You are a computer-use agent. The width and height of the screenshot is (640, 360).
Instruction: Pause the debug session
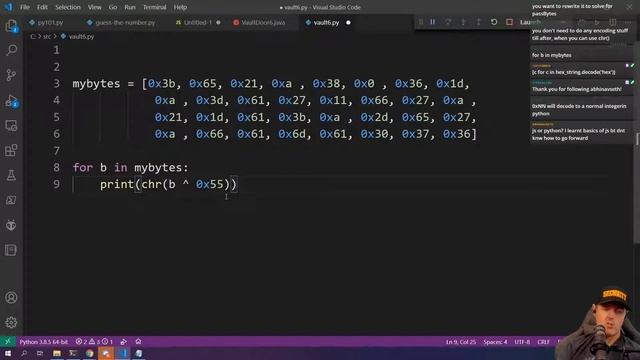tap(433, 22)
